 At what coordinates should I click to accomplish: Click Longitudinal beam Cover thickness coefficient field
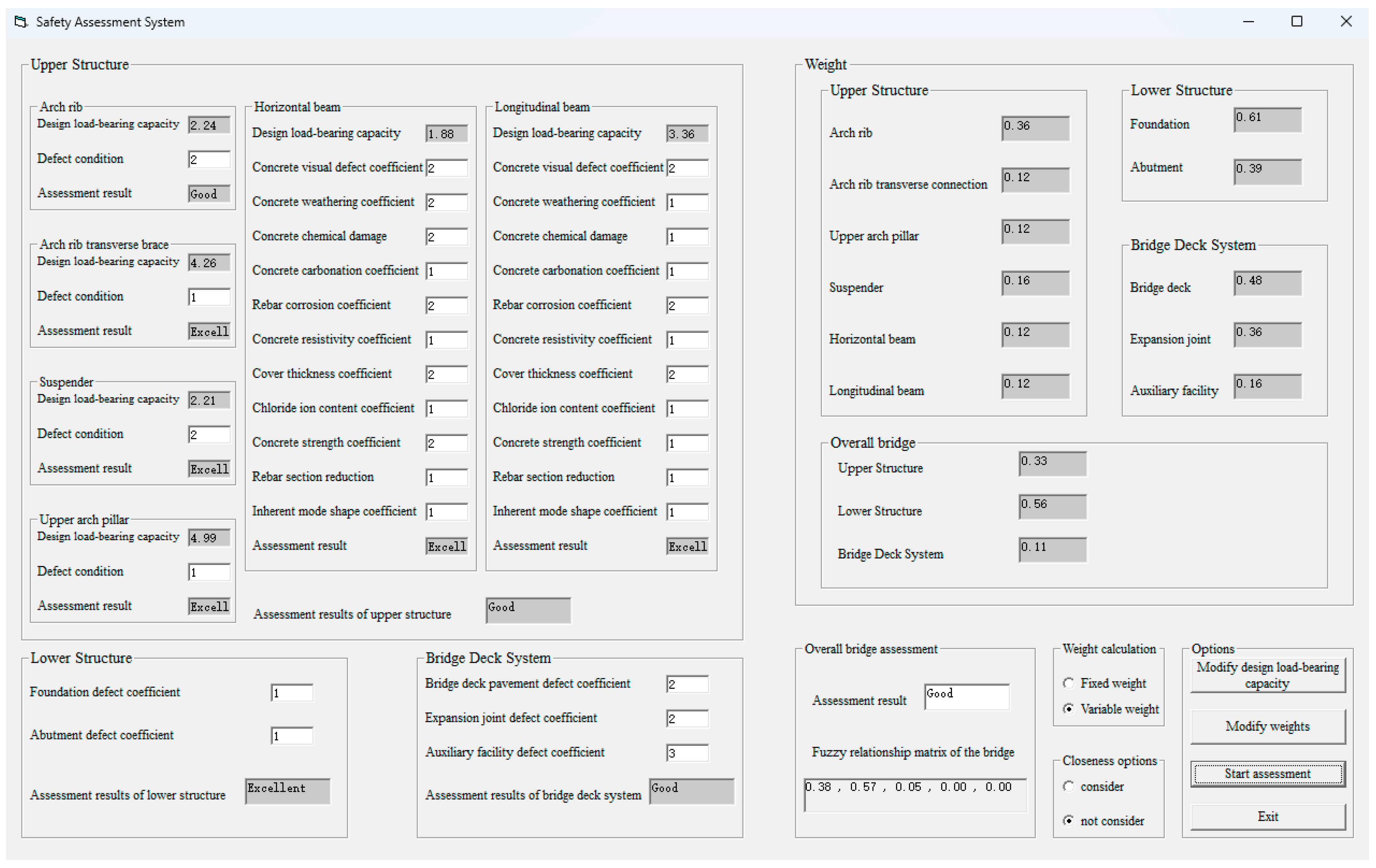687,374
